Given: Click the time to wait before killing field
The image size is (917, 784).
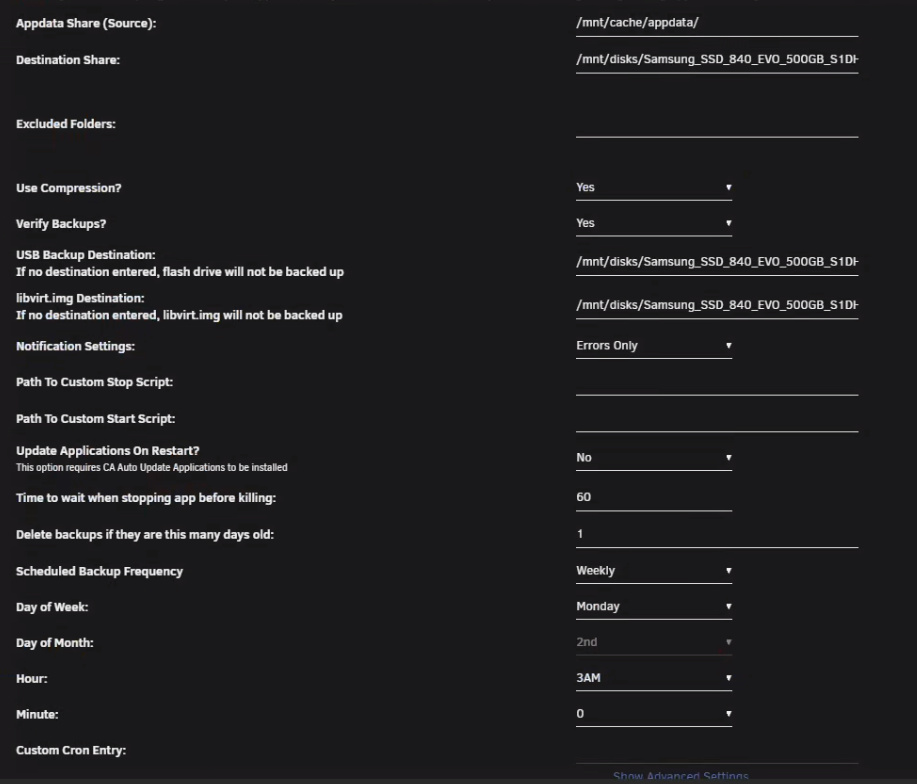Looking at the screenshot, I should [x=653, y=498].
